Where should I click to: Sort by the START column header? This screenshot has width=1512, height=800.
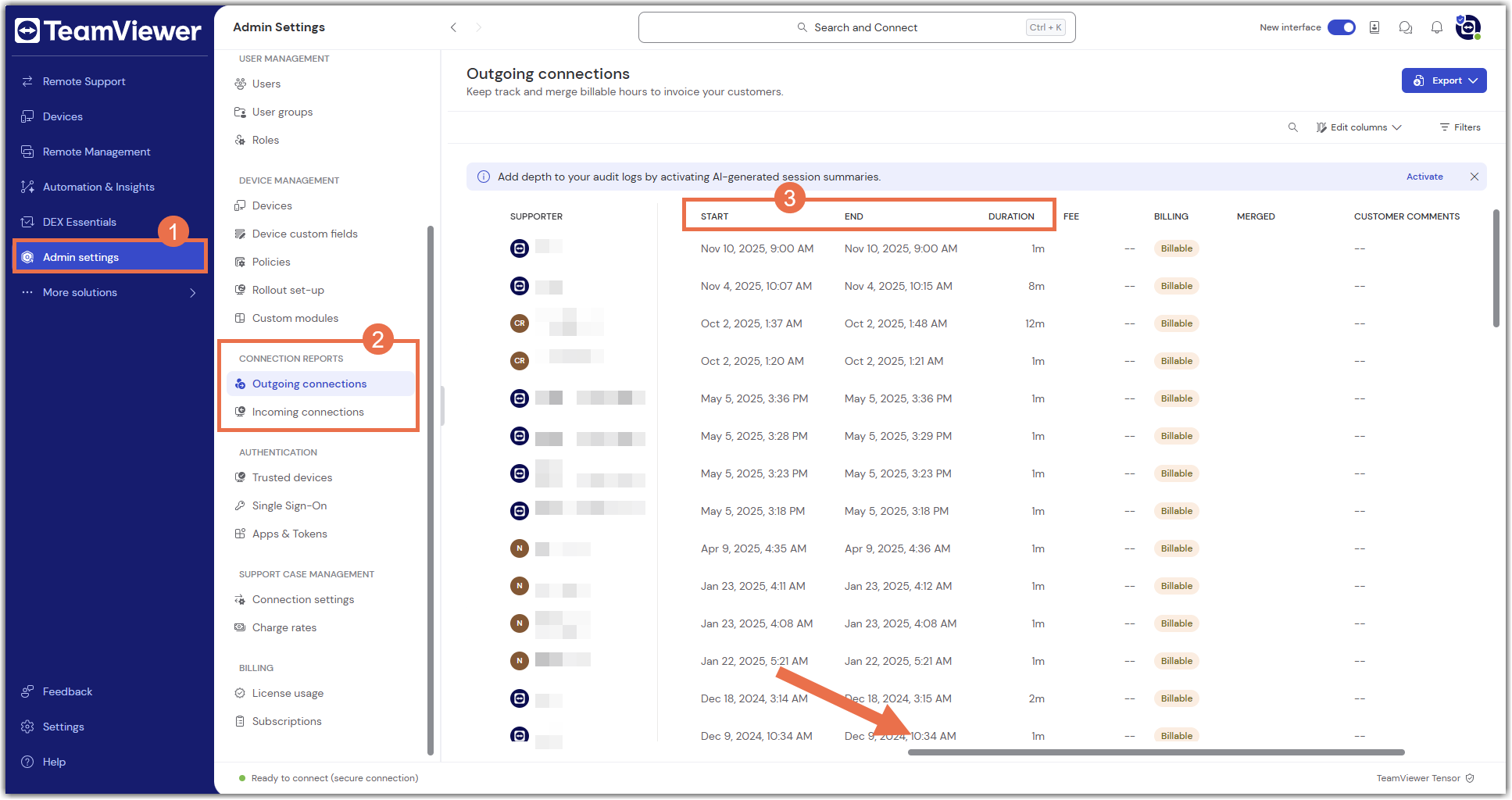click(x=714, y=216)
